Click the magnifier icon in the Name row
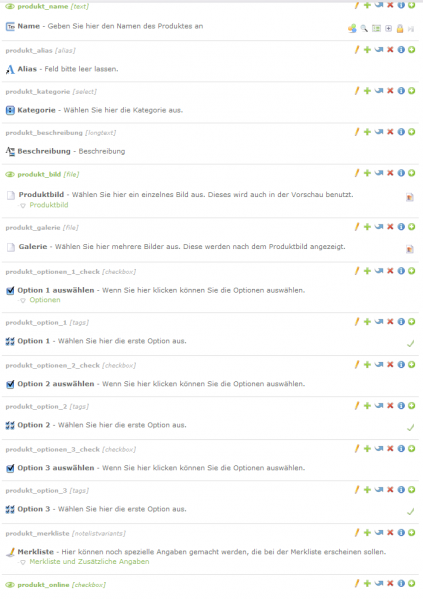The height and width of the screenshot is (599, 423). tap(364, 29)
